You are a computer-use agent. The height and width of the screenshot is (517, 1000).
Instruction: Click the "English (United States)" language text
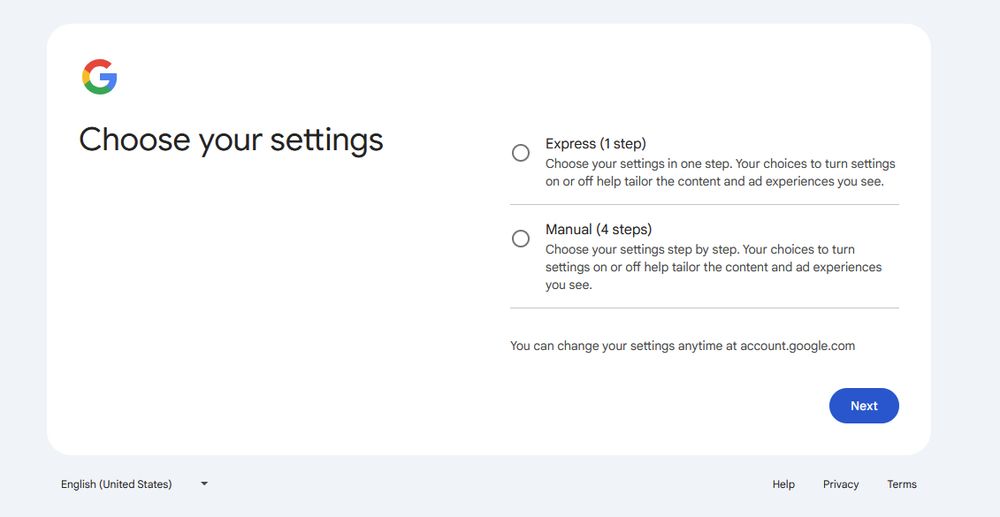coord(116,484)
